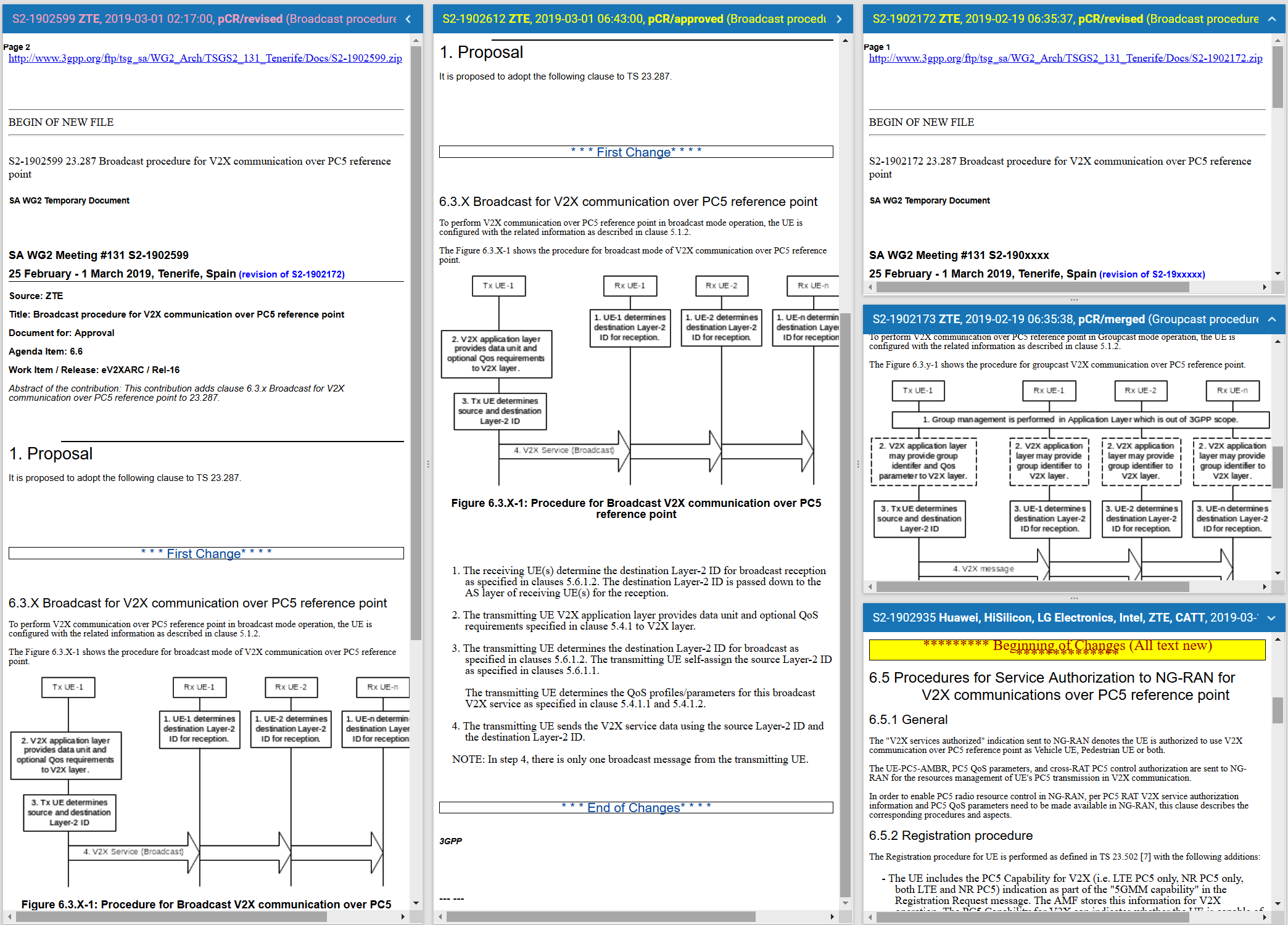The image size is (1288, 925).
Task: Click S2-1902612 ZTE pCR/approved title bar
Action: pos(643,19)
